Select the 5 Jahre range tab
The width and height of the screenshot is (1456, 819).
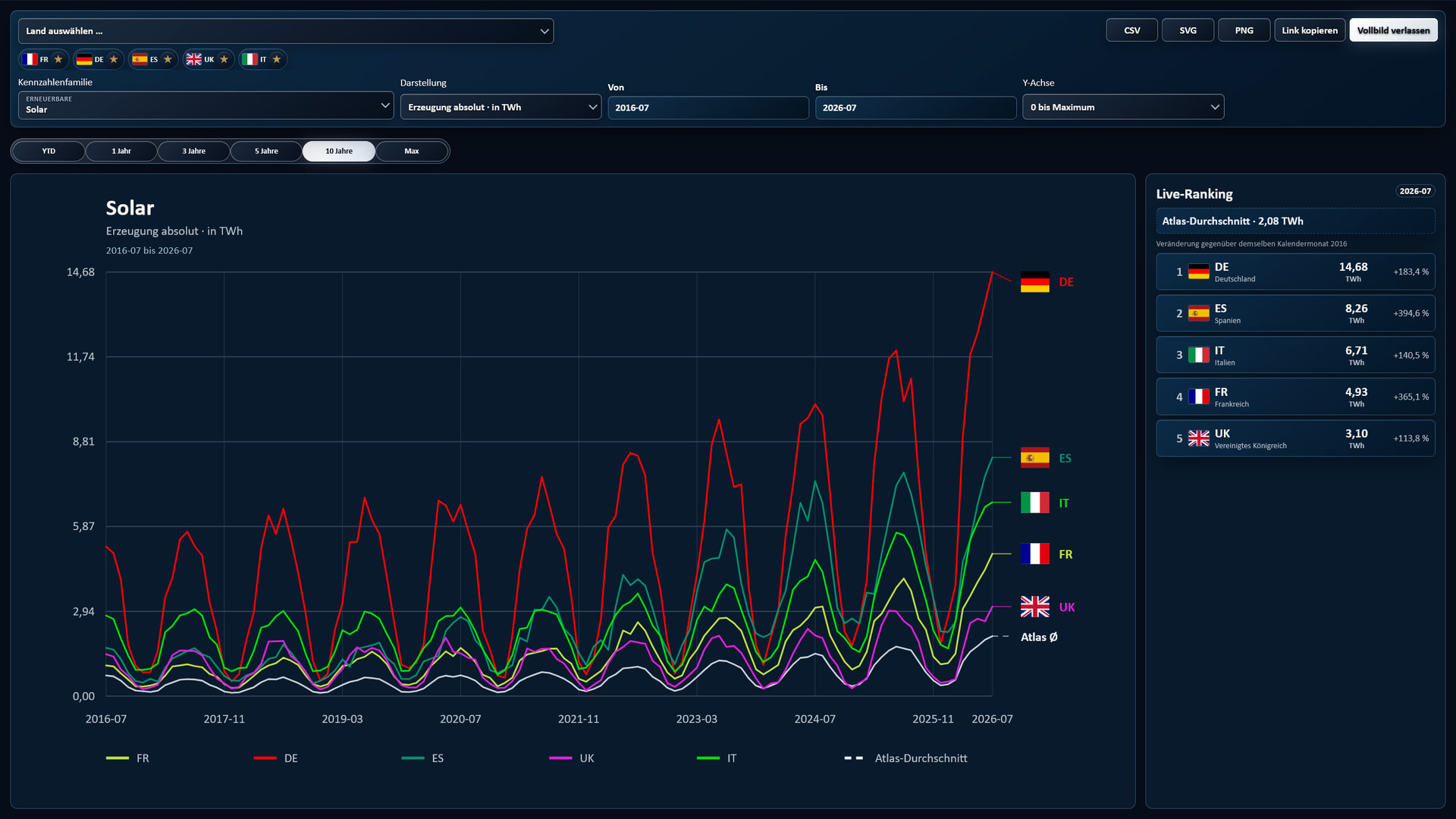point(266,151)
